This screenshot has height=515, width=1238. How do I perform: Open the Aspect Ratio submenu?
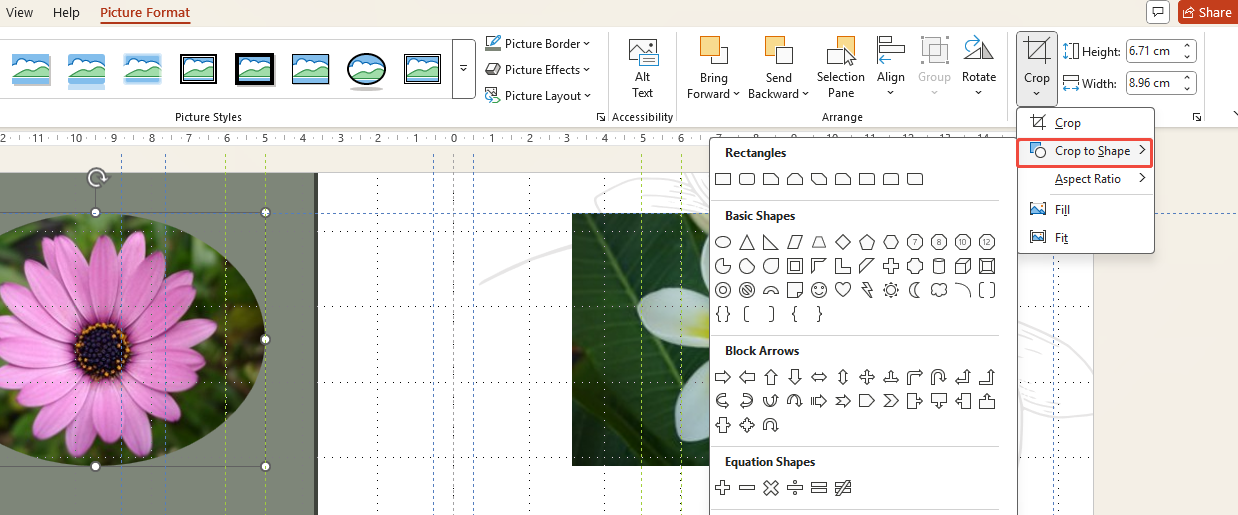coord(1087,179)
